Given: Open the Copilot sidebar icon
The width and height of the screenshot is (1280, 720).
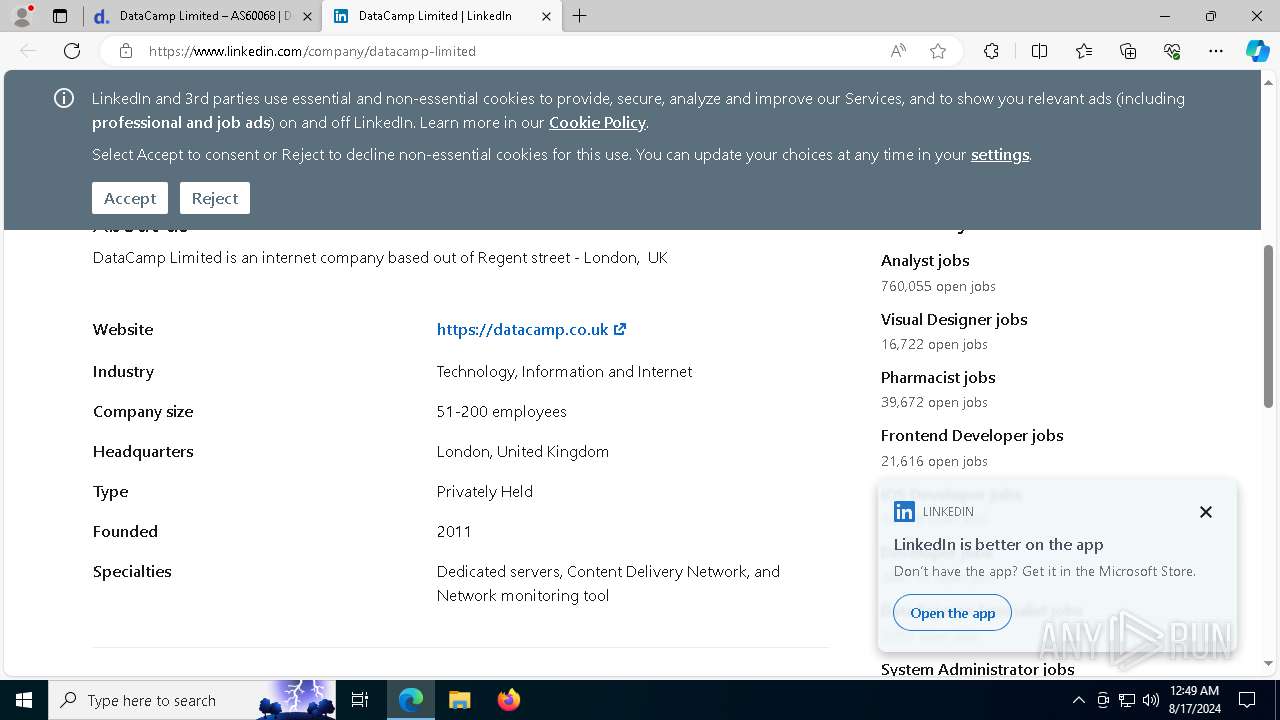Looking at the screenshot, I should (x=1257, y=51).
